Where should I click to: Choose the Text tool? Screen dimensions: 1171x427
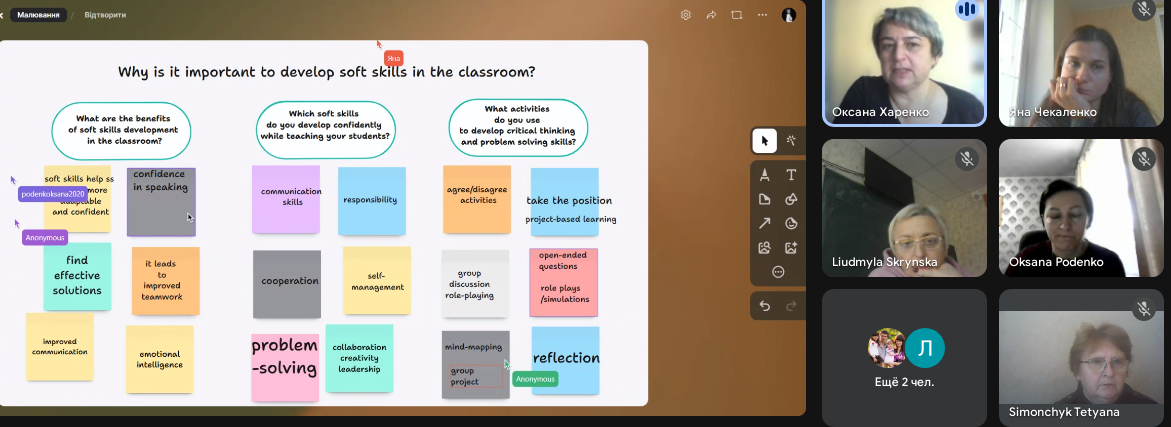click(791, 175)
